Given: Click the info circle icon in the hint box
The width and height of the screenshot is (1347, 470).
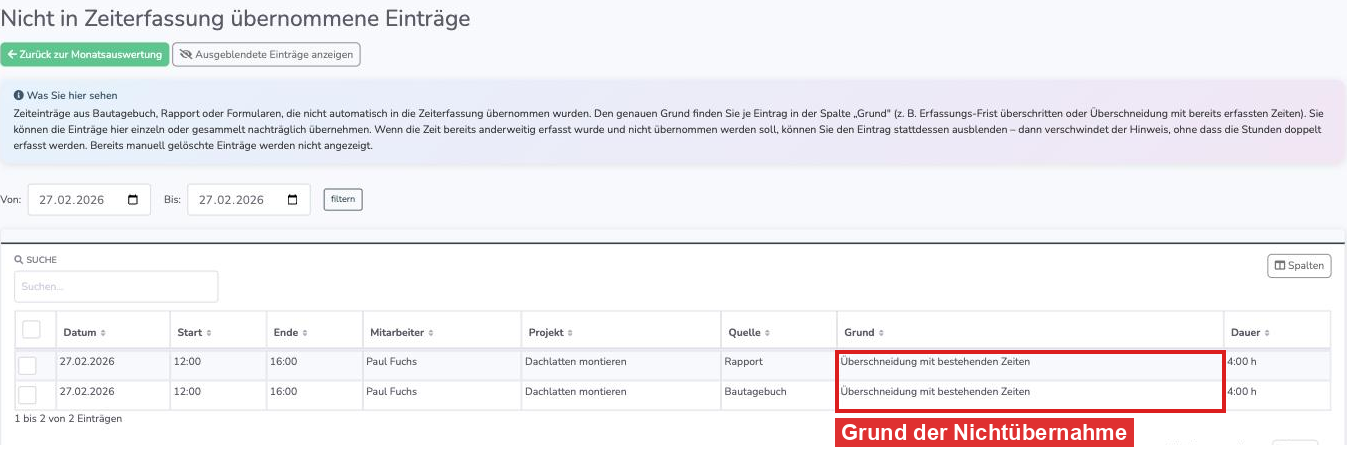Looking at the screenshot, I should (x=19, y=96).
